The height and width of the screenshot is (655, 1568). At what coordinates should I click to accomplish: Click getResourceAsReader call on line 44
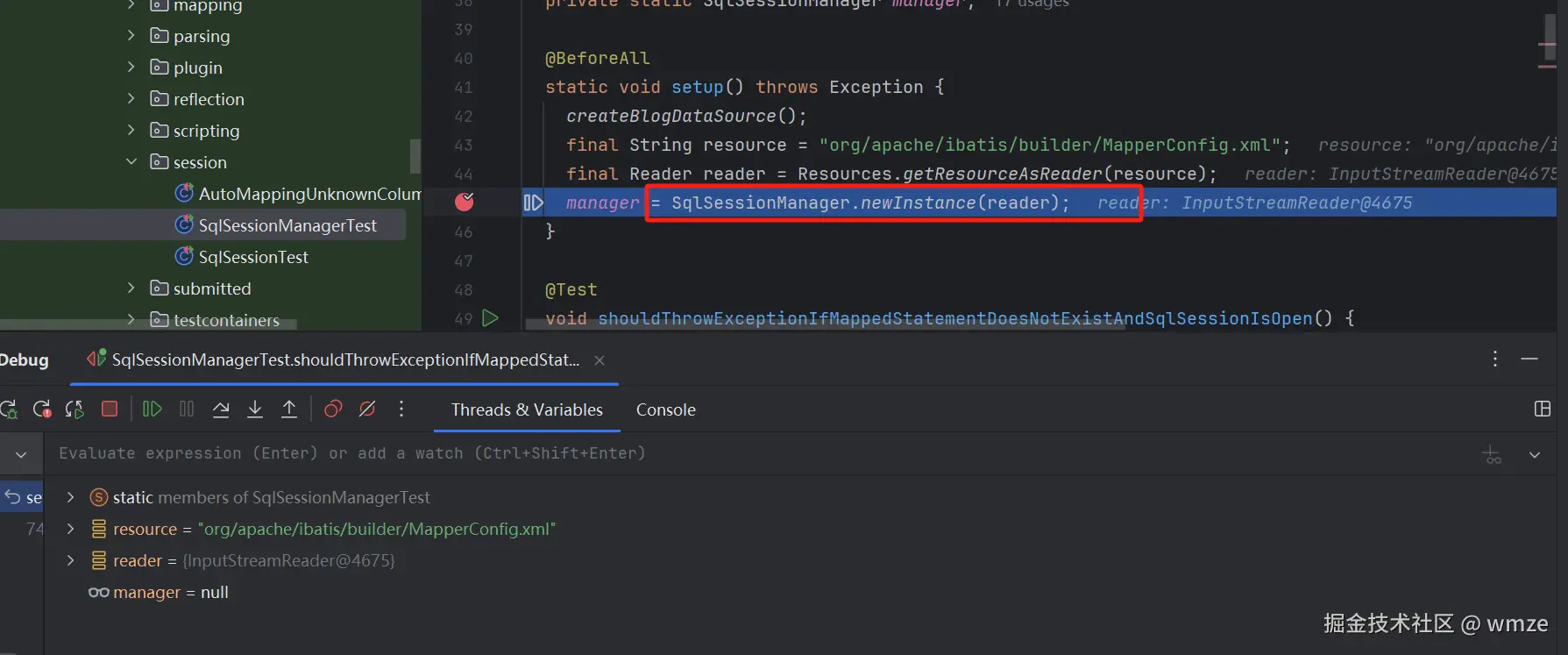(1003, 174)
